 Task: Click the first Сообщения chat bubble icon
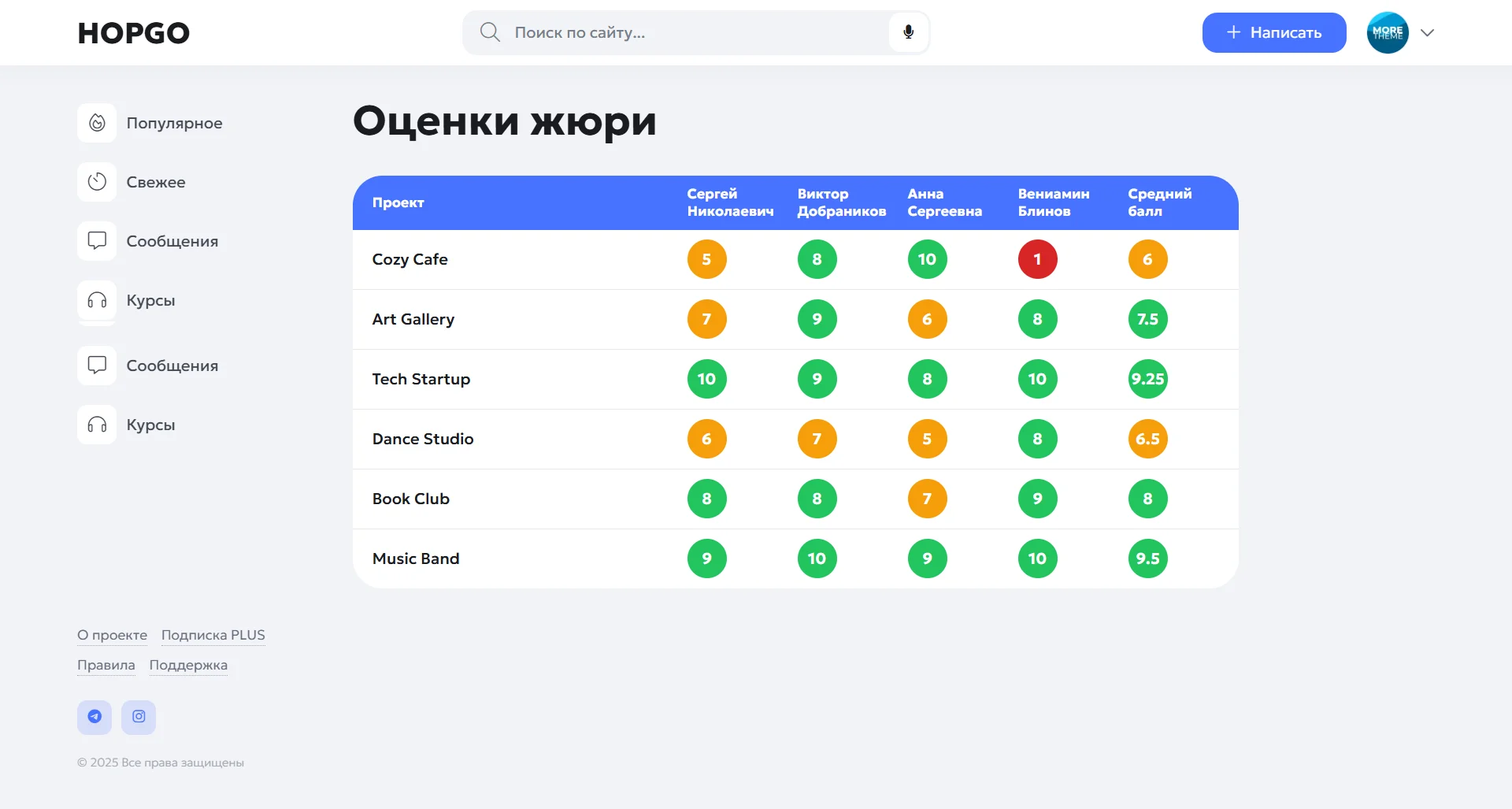pos(97,241)
